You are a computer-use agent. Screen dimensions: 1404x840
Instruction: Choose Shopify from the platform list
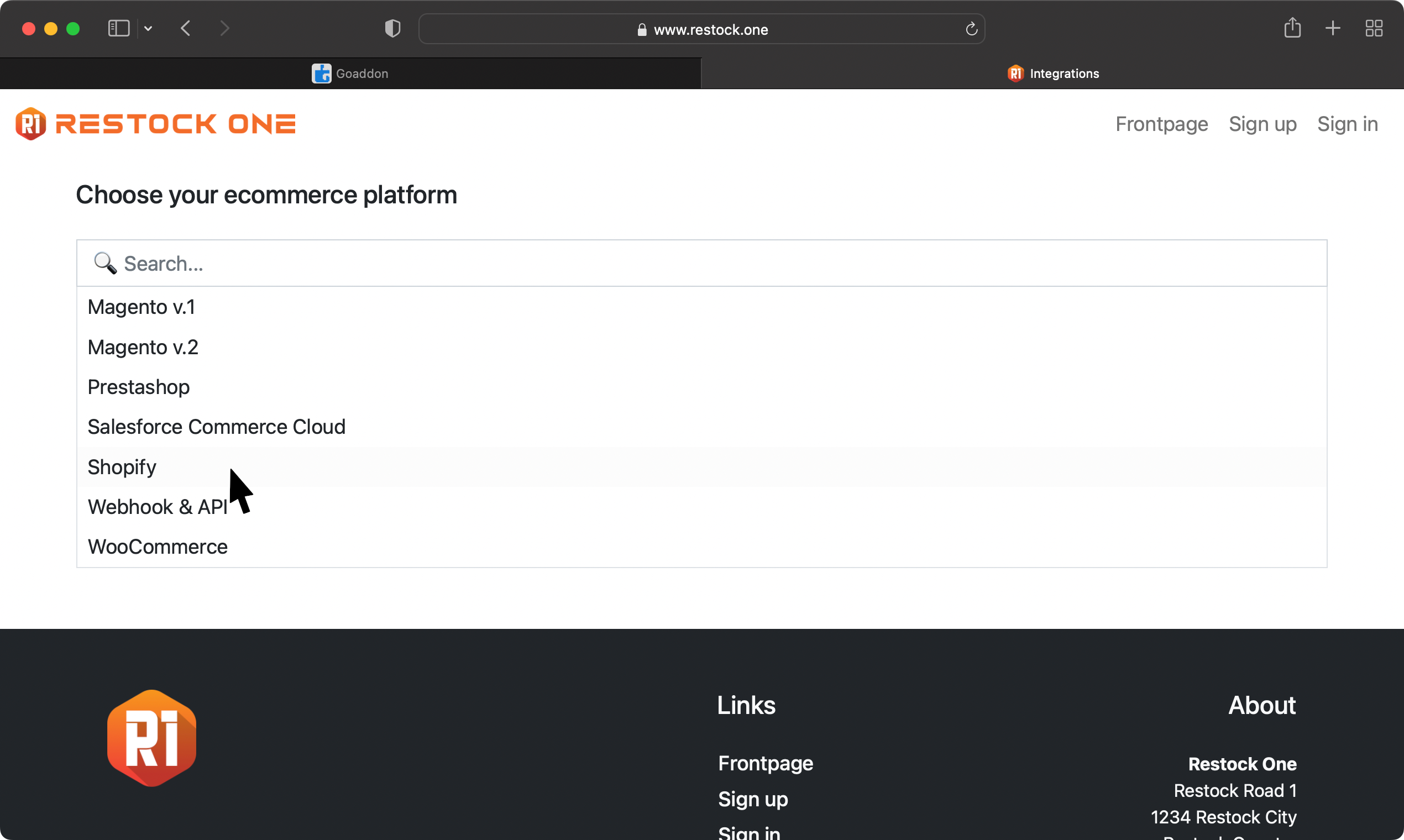point(122,467)
